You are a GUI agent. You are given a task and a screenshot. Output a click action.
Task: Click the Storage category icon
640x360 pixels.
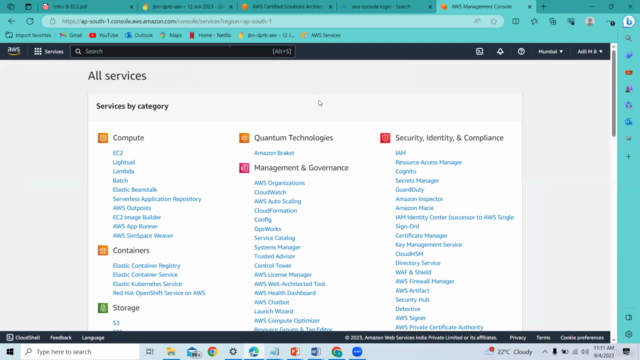(103, 308)
